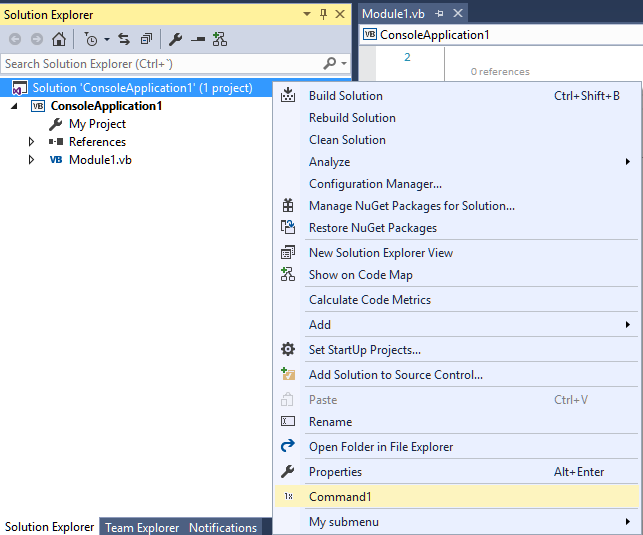
Task: Choose Command1 menu entry
Action: pos(456,497)
